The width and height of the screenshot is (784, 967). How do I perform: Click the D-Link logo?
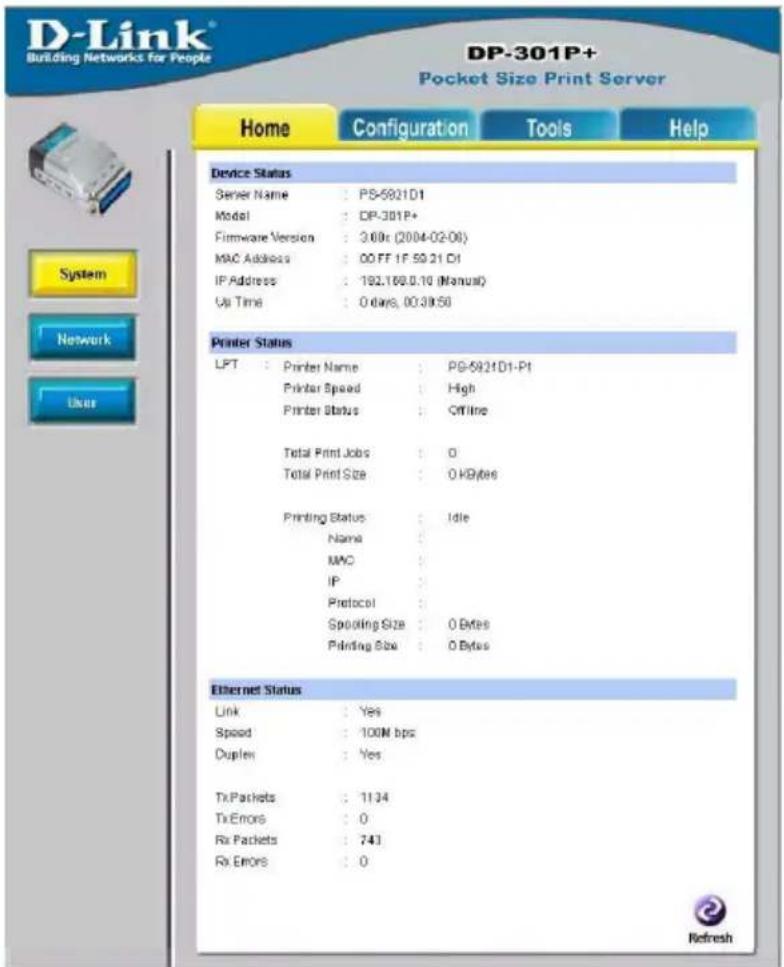[x=119, y=42]
